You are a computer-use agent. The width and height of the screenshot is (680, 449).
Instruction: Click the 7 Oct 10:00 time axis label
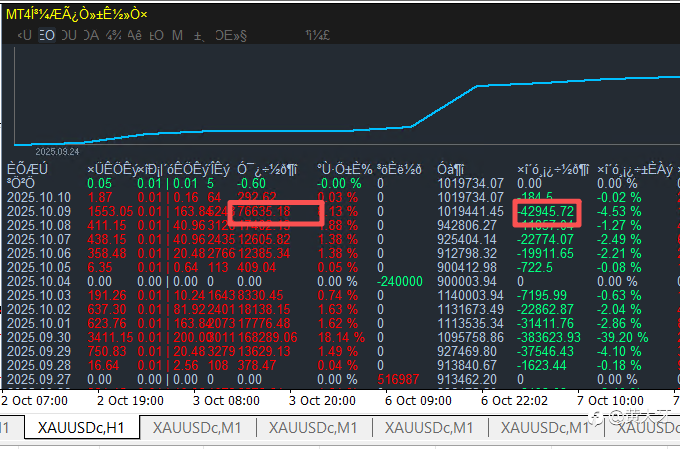pyautogui.click(x=610, y=400)
